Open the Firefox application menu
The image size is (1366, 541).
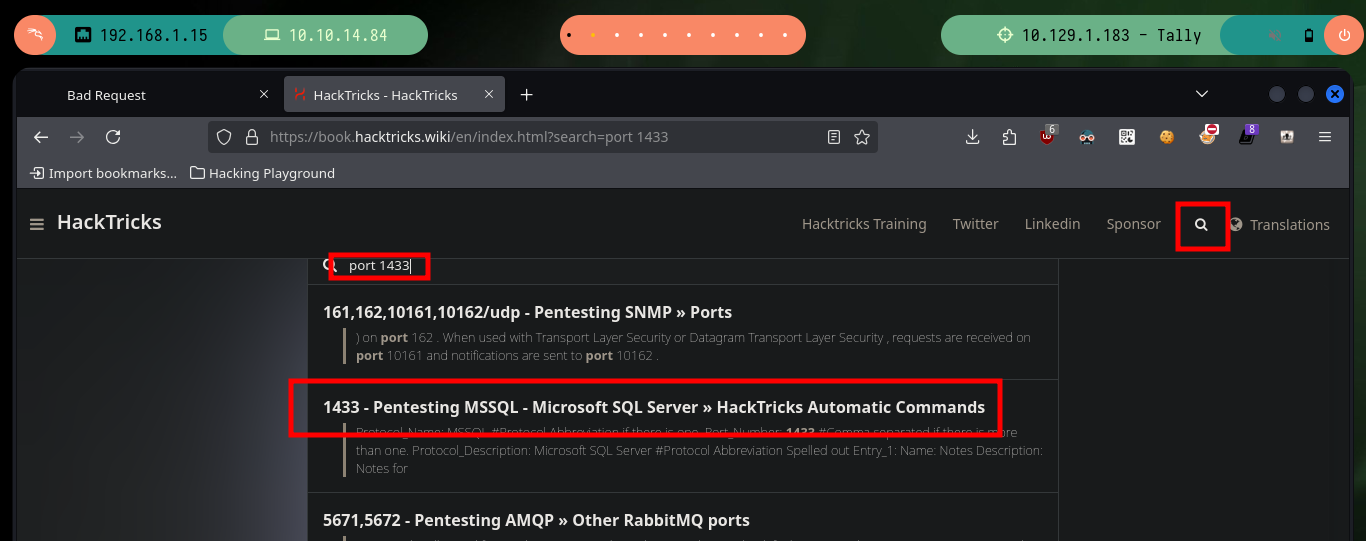click(1325, 137)
